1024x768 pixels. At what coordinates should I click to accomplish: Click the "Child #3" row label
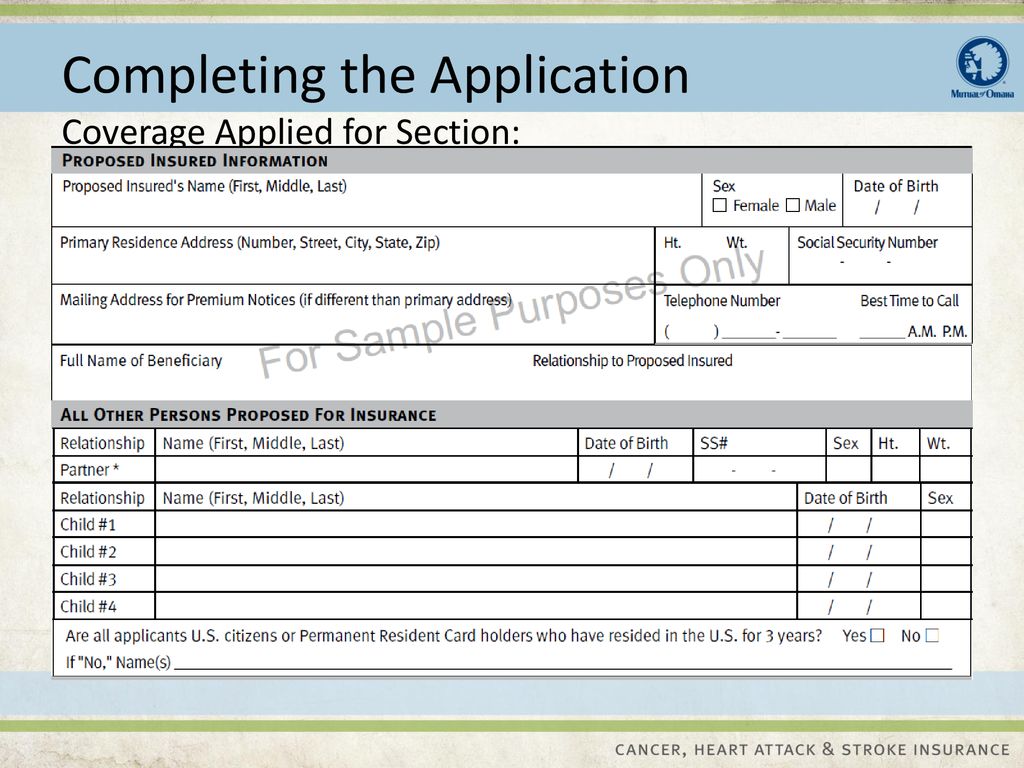tap(88, 579)
